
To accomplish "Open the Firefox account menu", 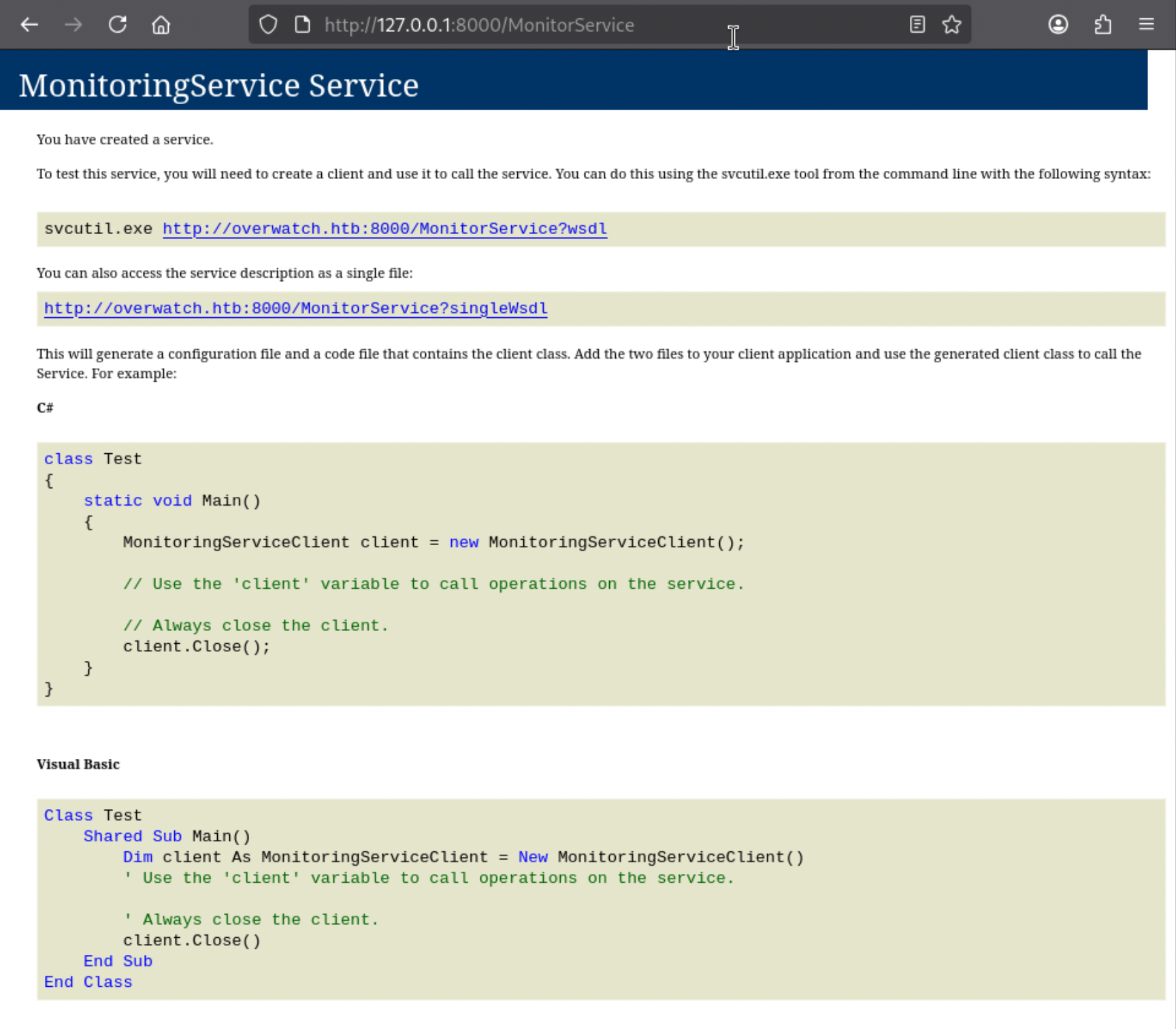I will coord(1058,25).
